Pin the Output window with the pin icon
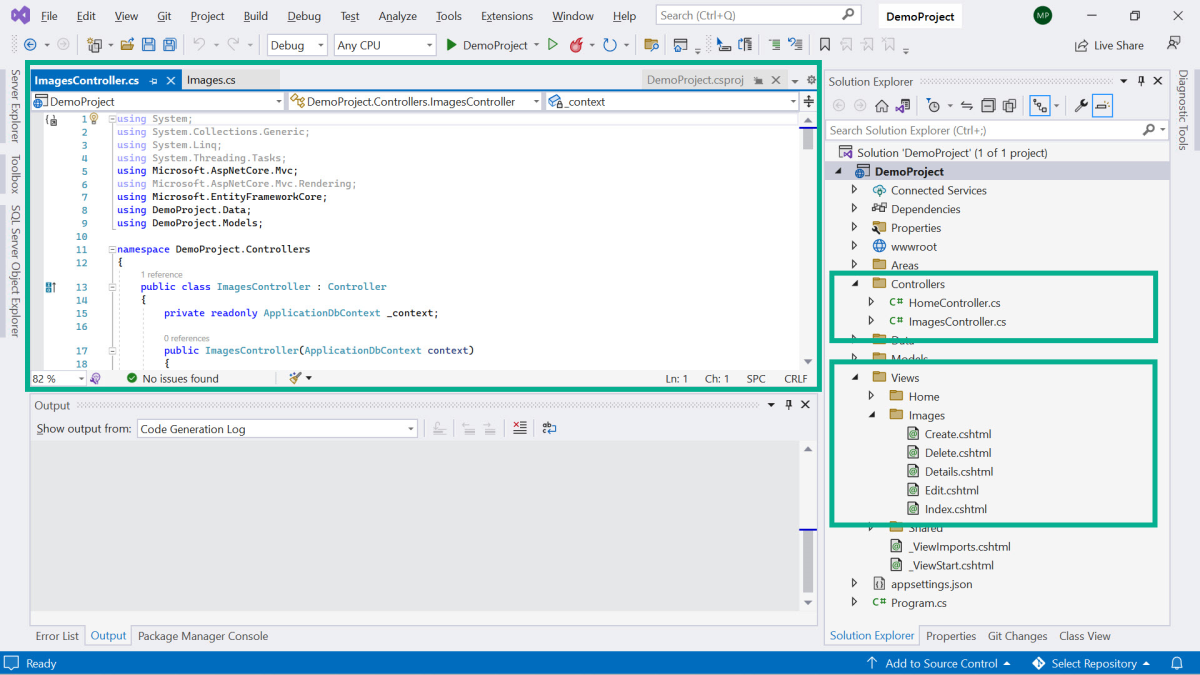 [788, 405]
